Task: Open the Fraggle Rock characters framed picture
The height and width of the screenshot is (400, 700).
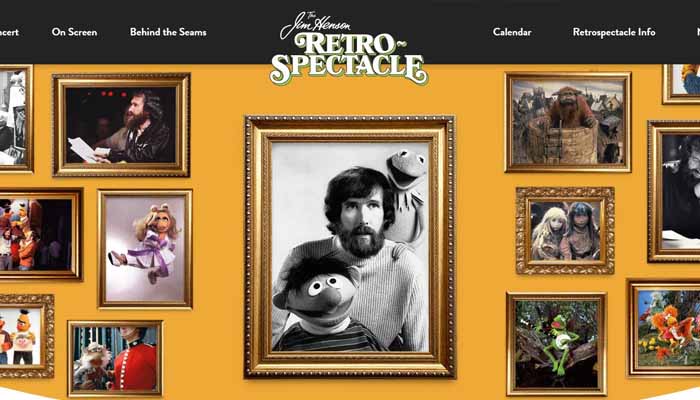Action: tap(664, 328)
